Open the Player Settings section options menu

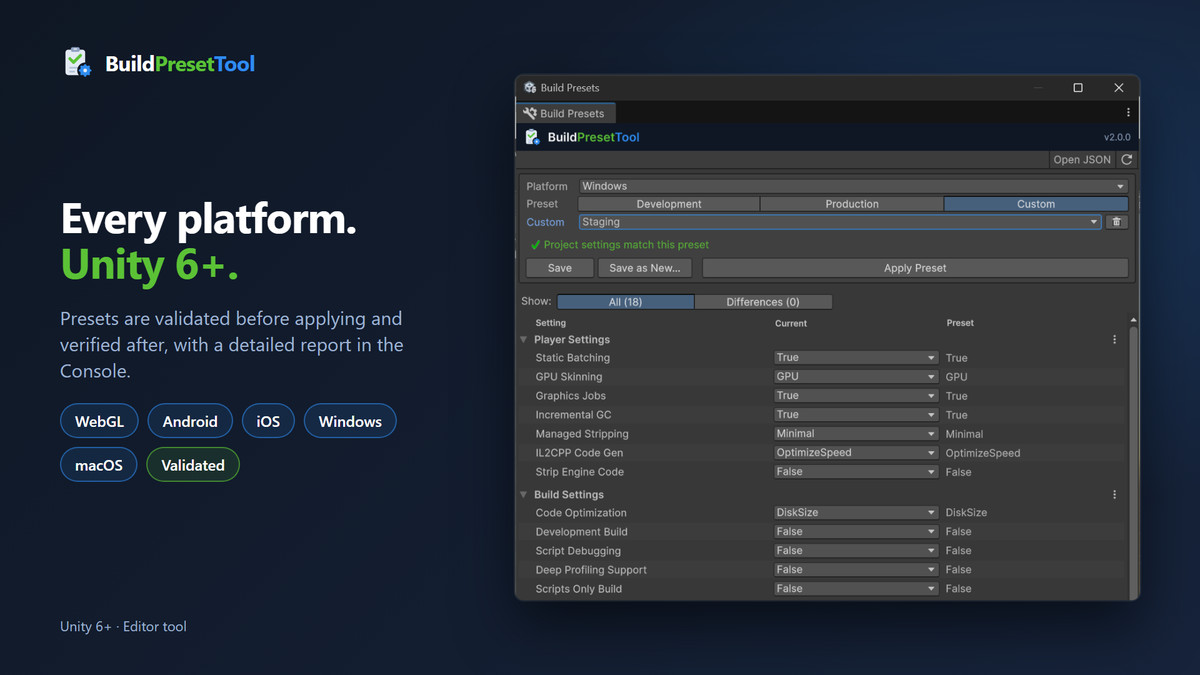(1115, 340)
